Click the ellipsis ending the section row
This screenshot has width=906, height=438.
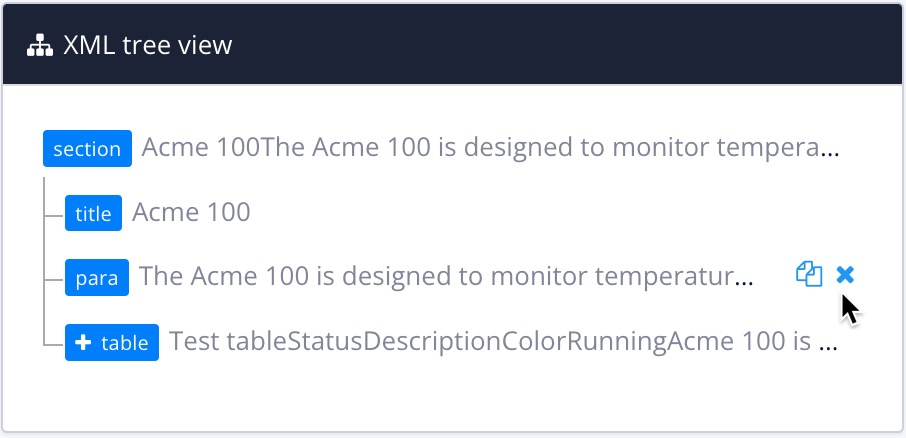click(x=830, y=153)
